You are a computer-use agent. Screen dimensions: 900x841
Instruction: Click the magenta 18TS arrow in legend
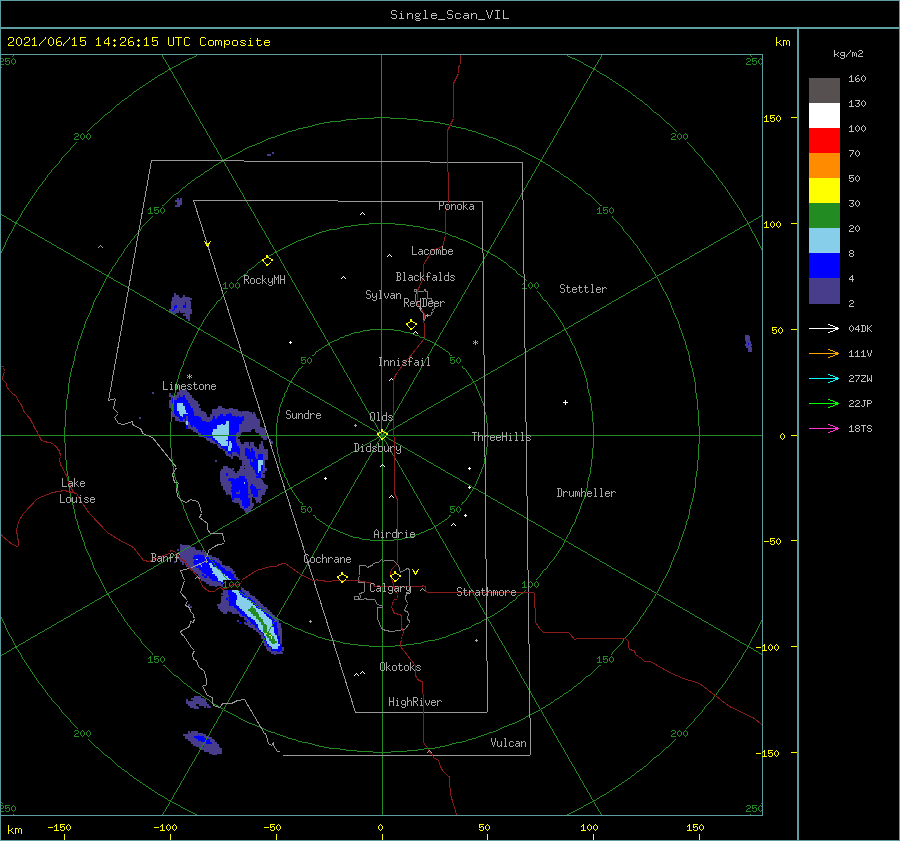tap(824, 428)
